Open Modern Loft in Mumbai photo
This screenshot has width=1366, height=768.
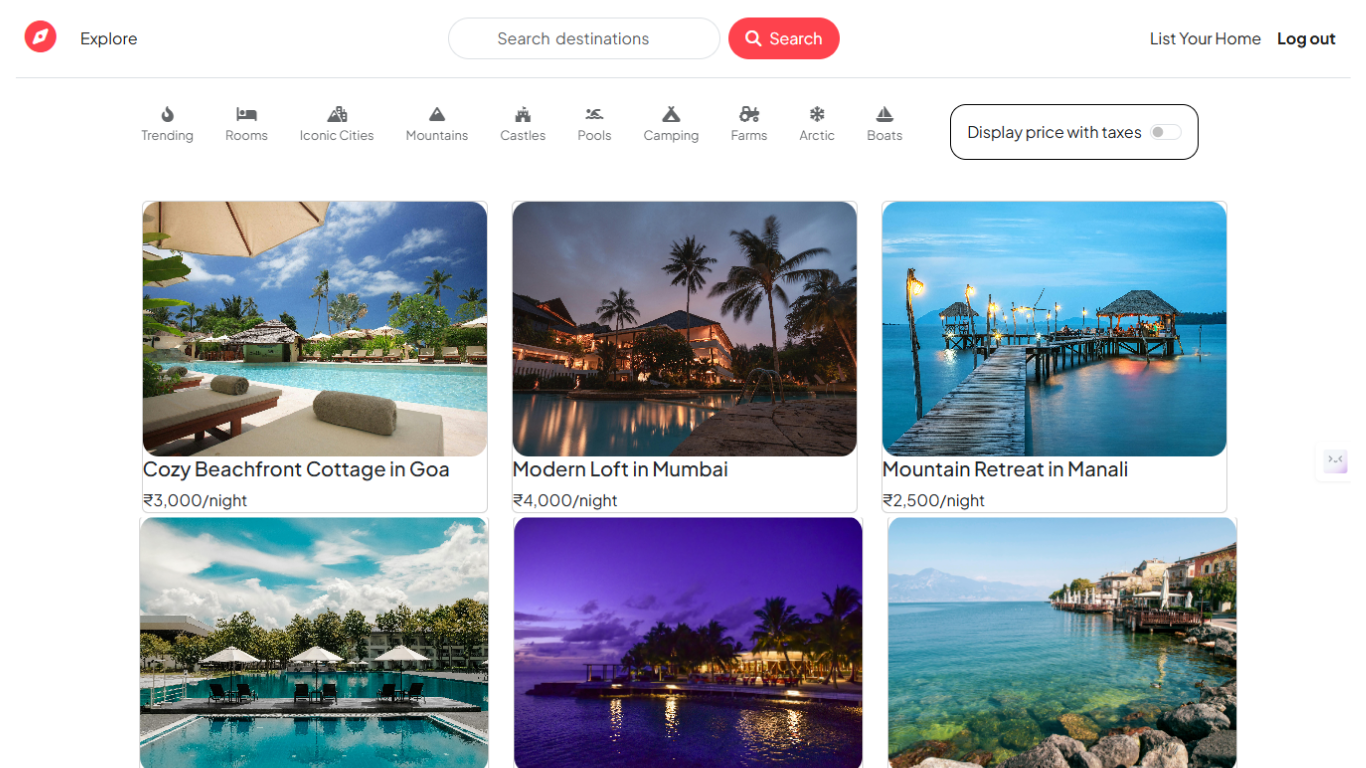point(685,329)
